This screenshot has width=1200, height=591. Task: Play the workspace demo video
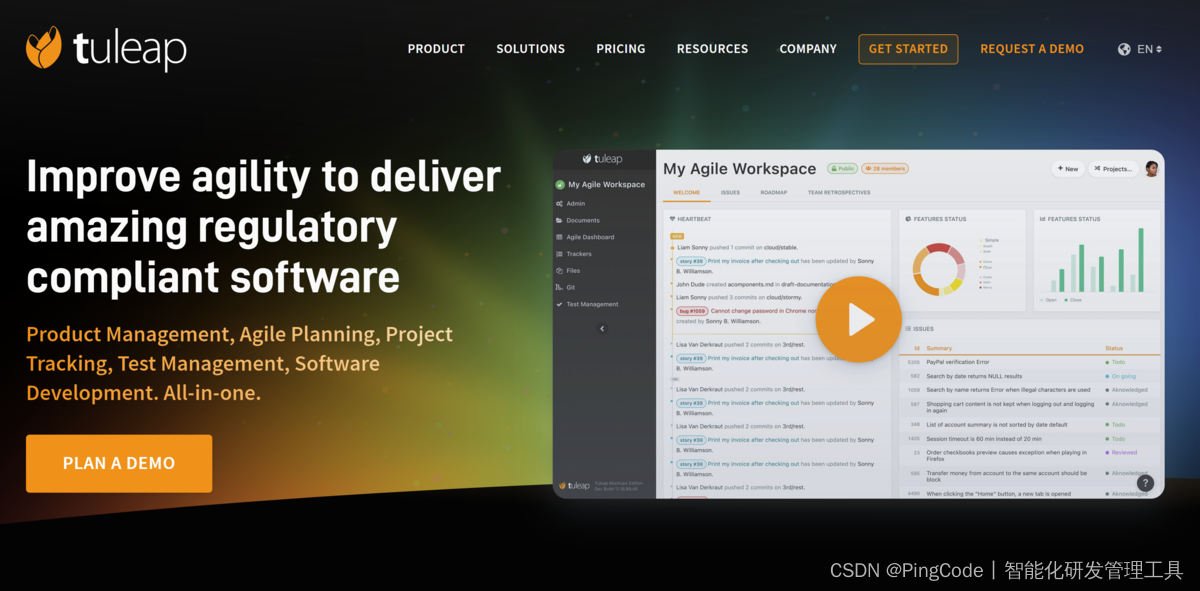pos(858,319)
